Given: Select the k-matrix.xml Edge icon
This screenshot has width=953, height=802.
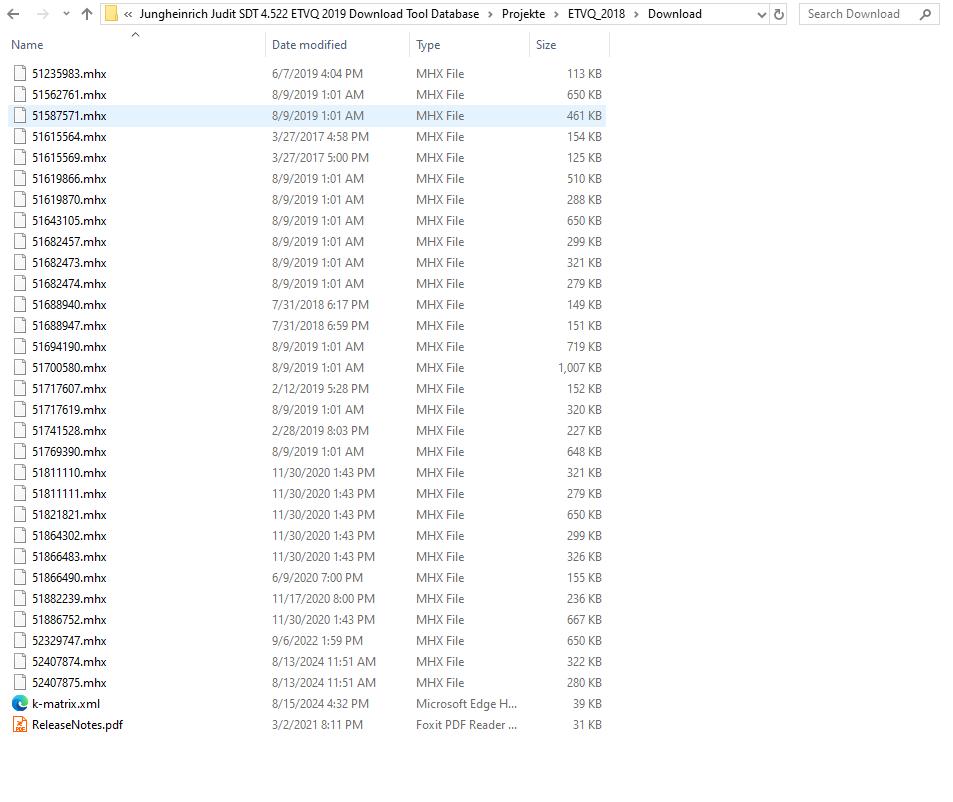Looking at the screenshot, I should tap(20, 704).
